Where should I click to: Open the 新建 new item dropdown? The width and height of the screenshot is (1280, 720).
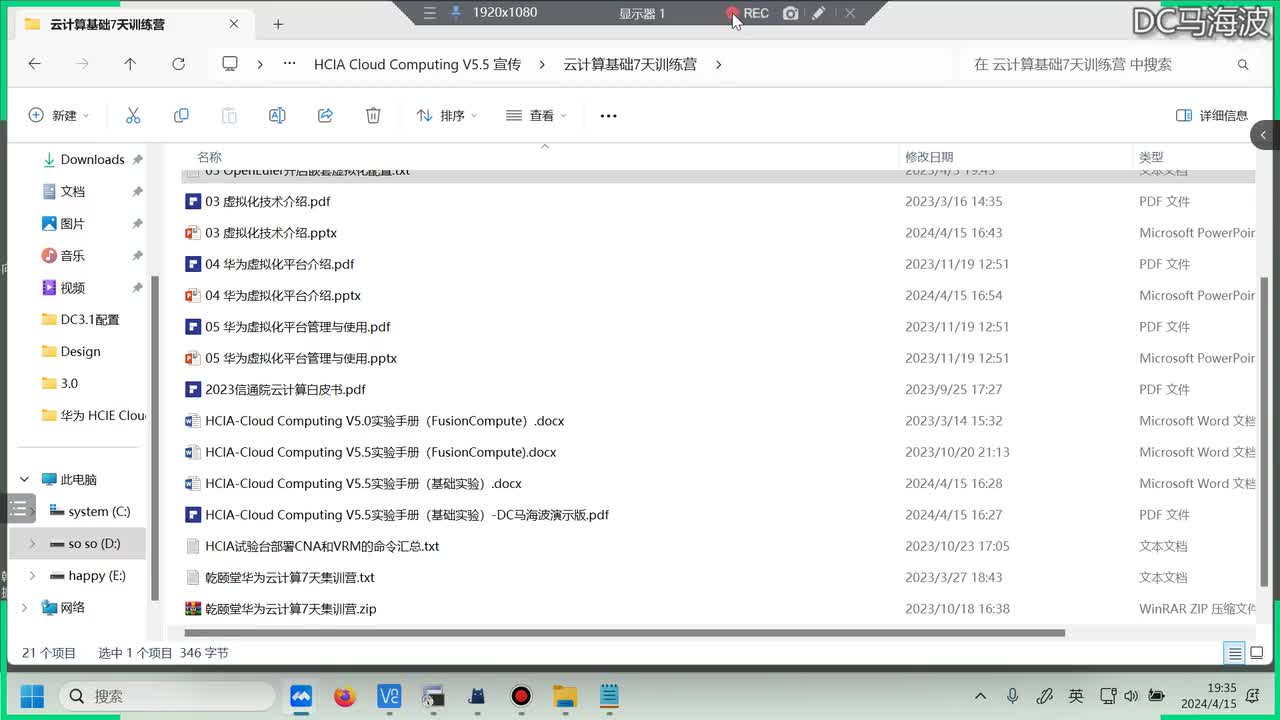(x=59, y=116)
